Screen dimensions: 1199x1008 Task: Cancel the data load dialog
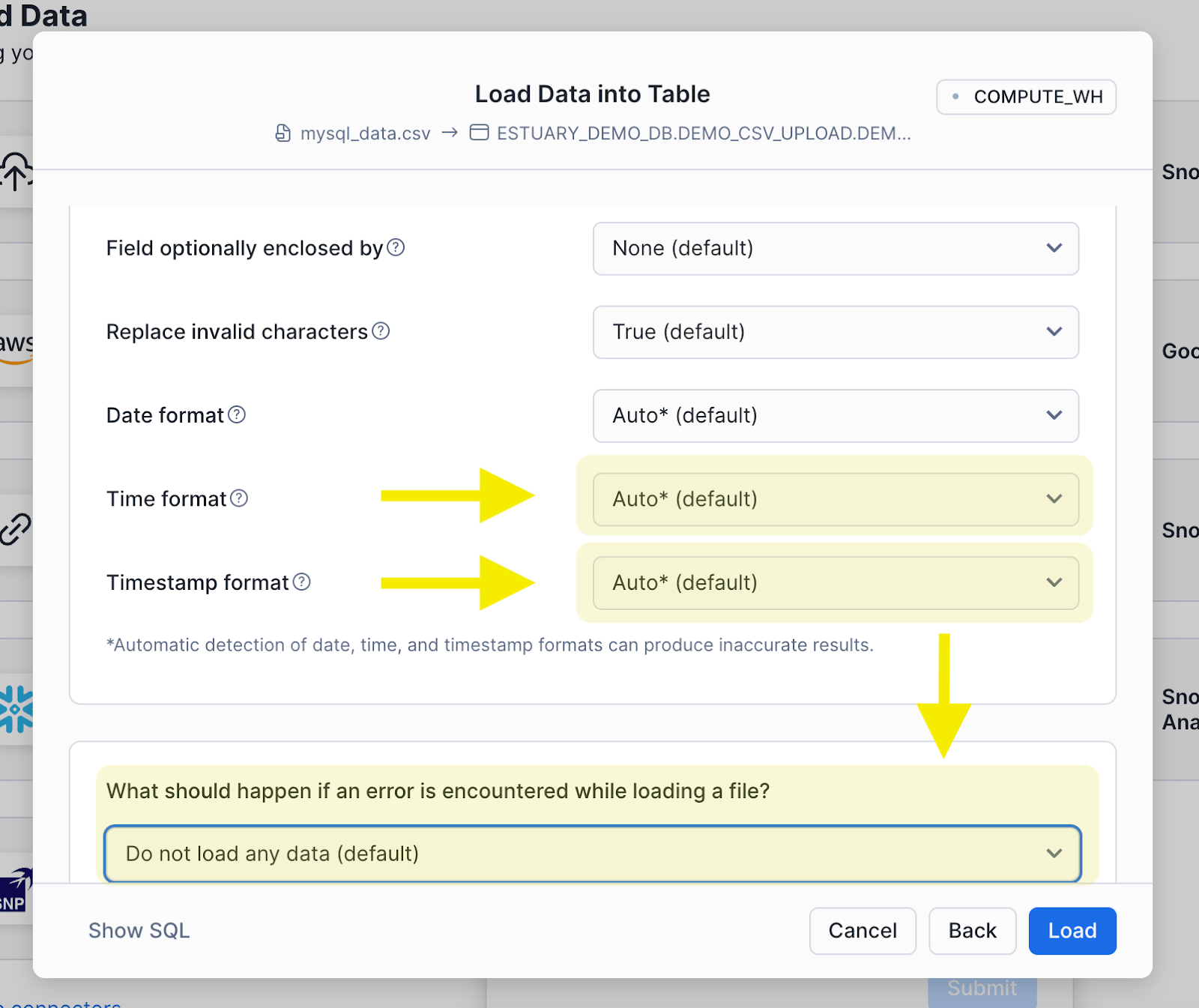862,931
